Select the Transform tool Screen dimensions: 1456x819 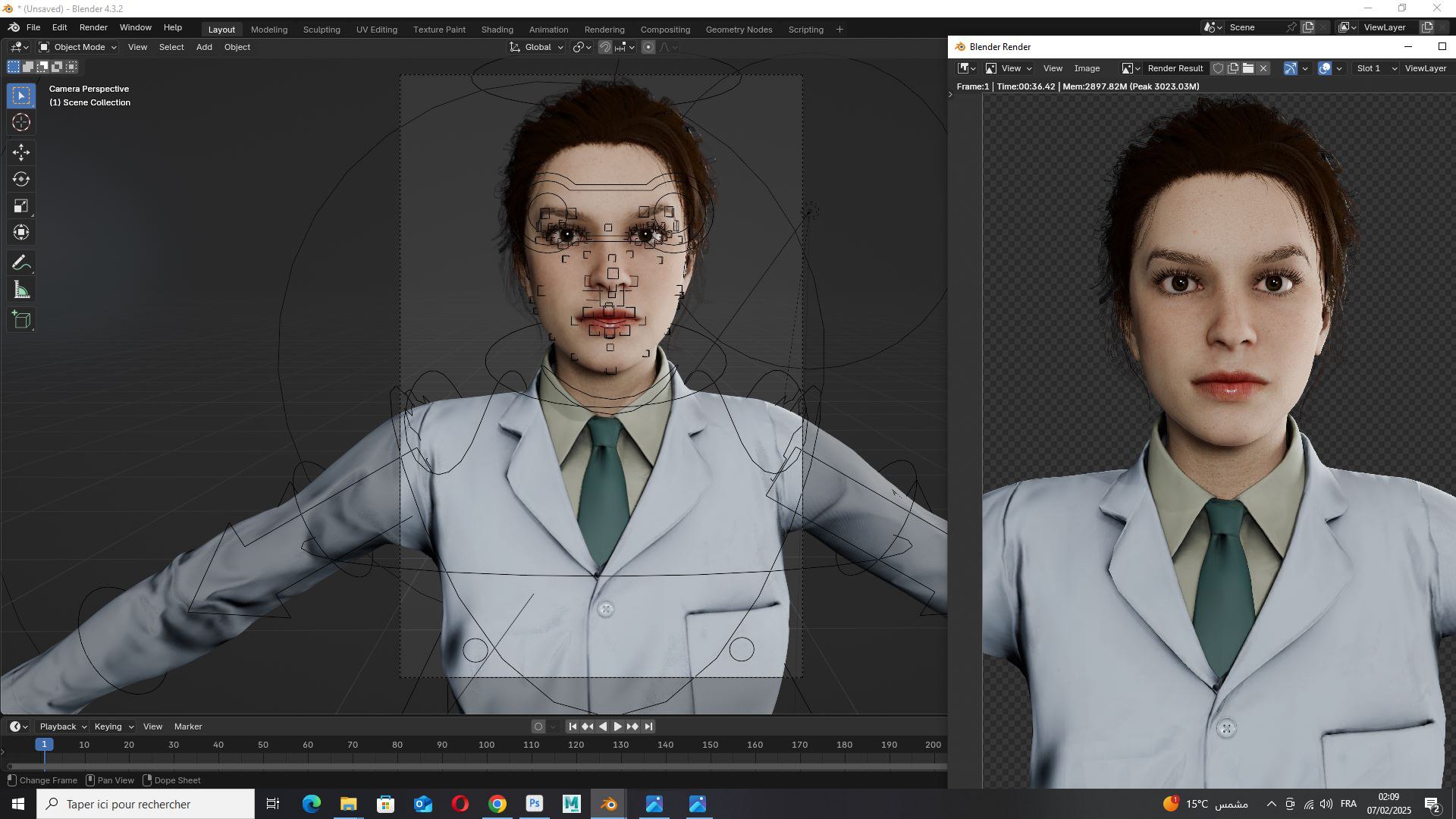21,232
